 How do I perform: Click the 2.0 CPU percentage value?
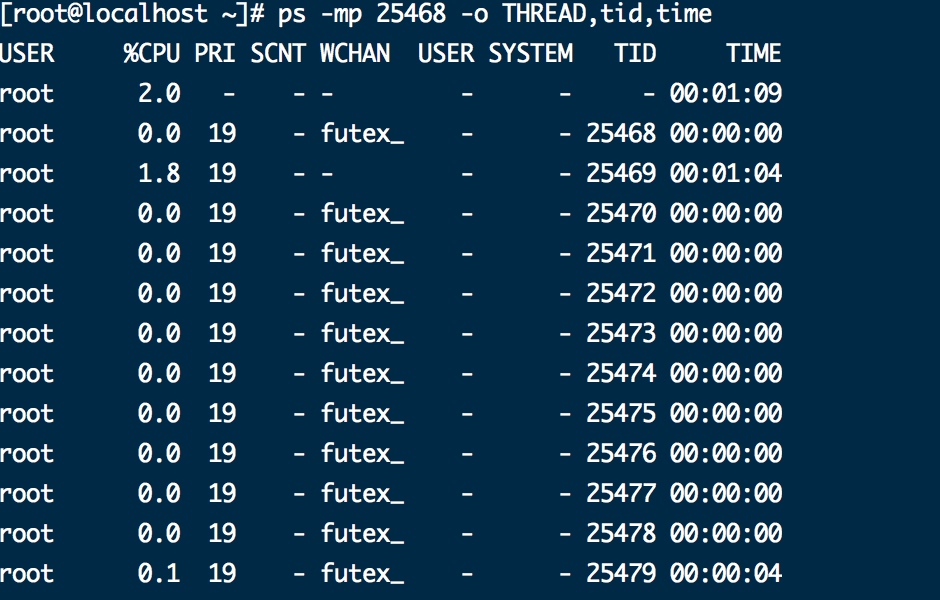[x=159, y=93]
